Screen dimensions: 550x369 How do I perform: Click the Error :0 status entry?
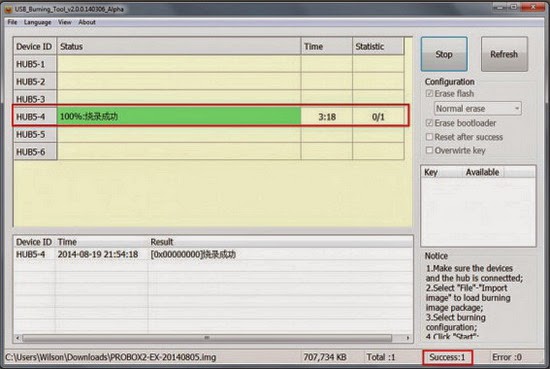tap(507, 357)
